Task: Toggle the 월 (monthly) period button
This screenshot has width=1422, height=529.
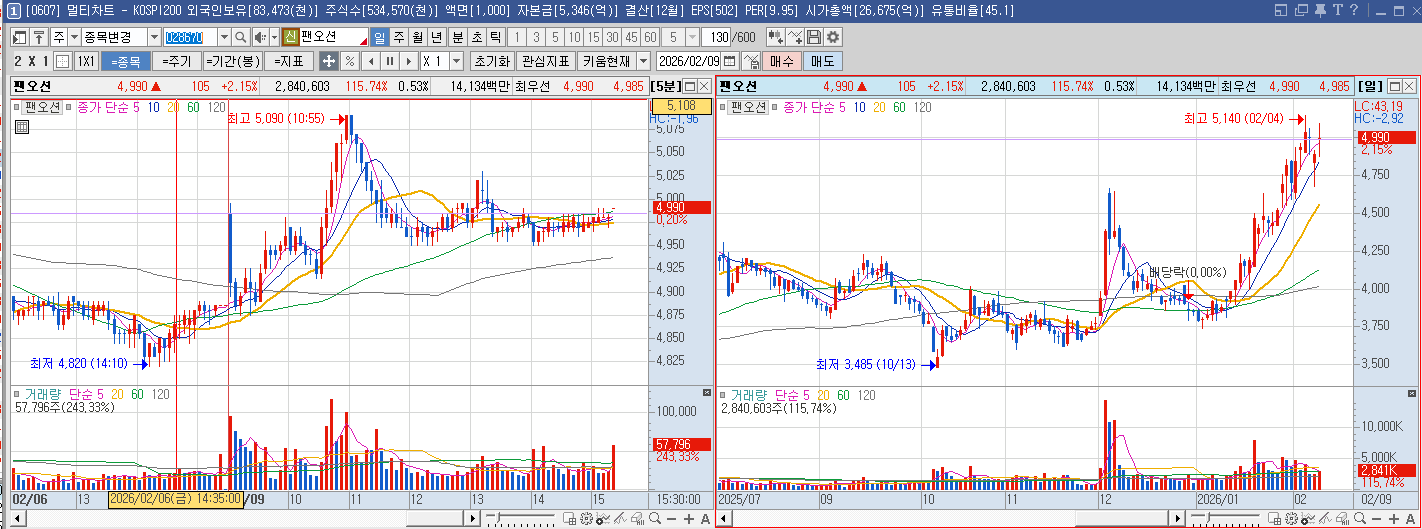Action: 417,37
